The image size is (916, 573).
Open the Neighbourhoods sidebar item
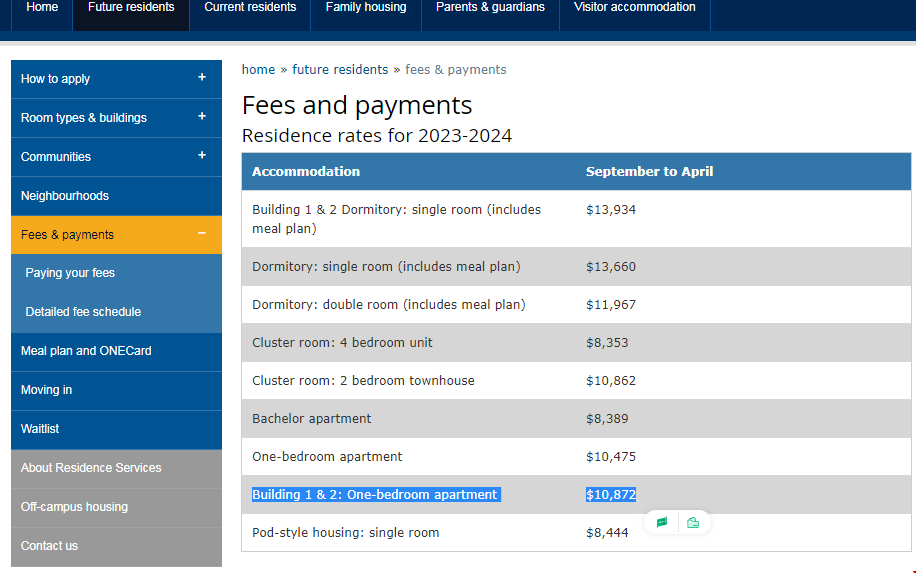click(x=65, y=196)
